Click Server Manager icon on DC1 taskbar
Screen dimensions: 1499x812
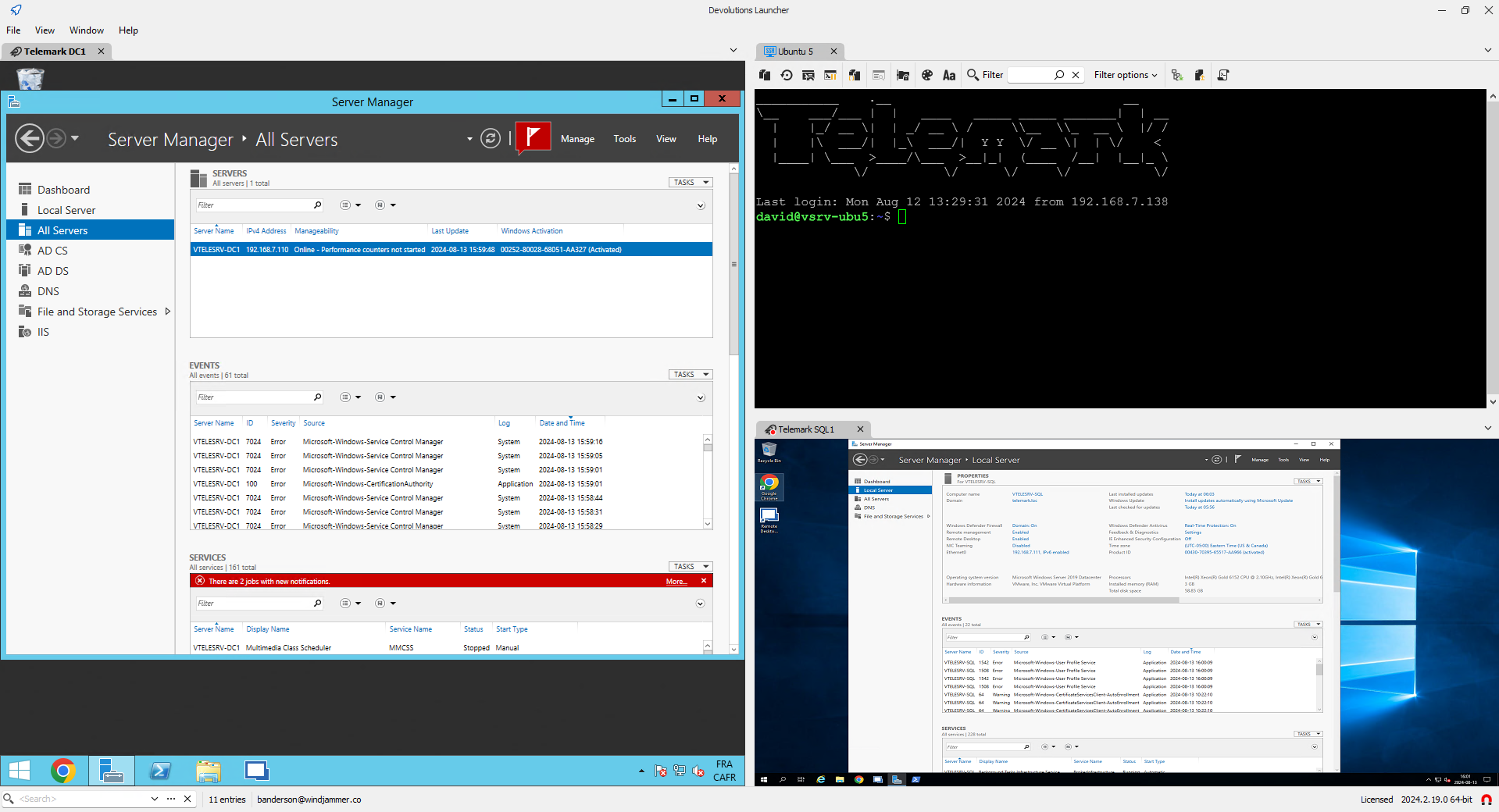[111, 771]
